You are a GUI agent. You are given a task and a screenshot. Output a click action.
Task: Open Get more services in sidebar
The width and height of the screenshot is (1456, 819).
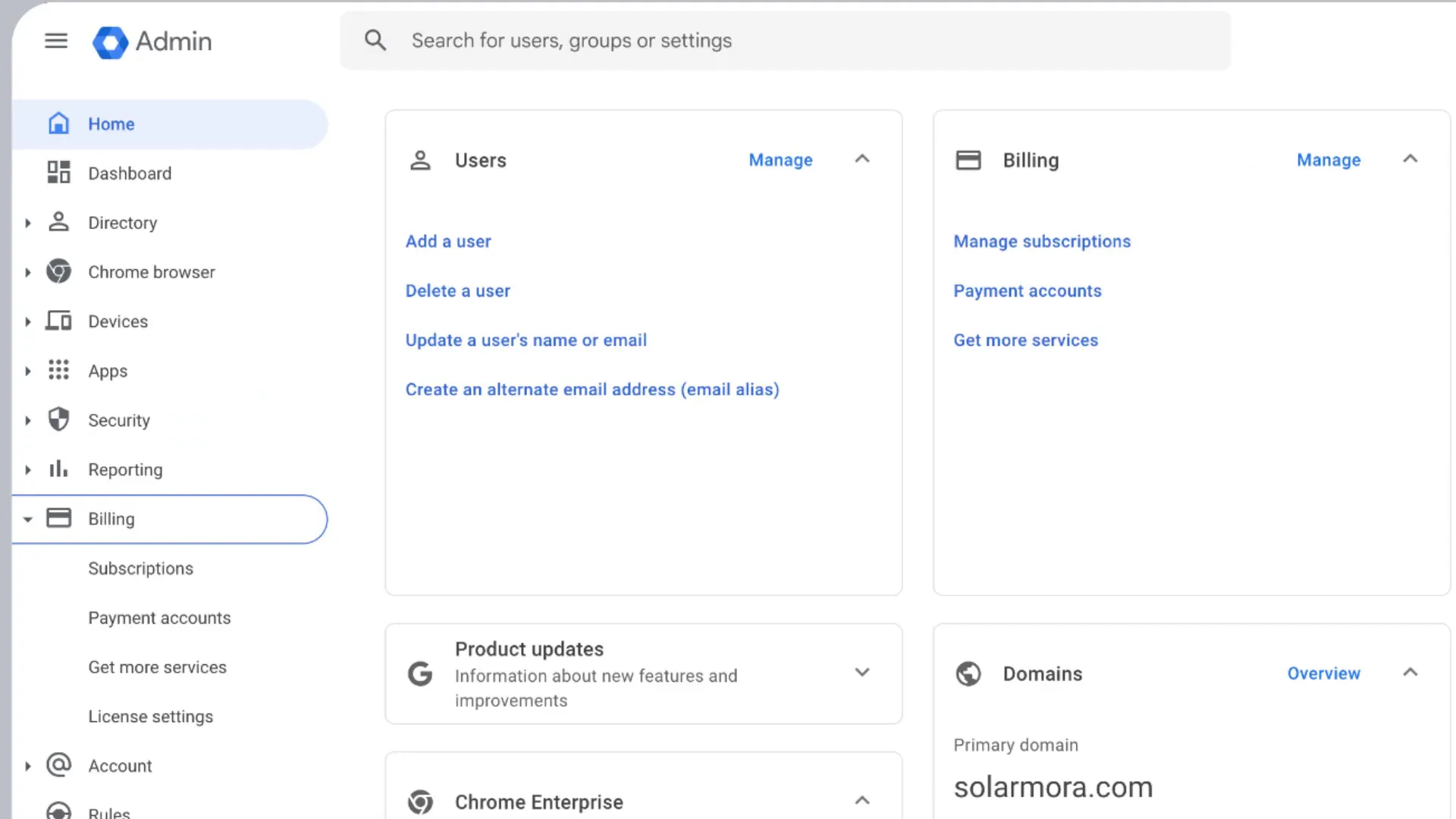coord(157,667)
